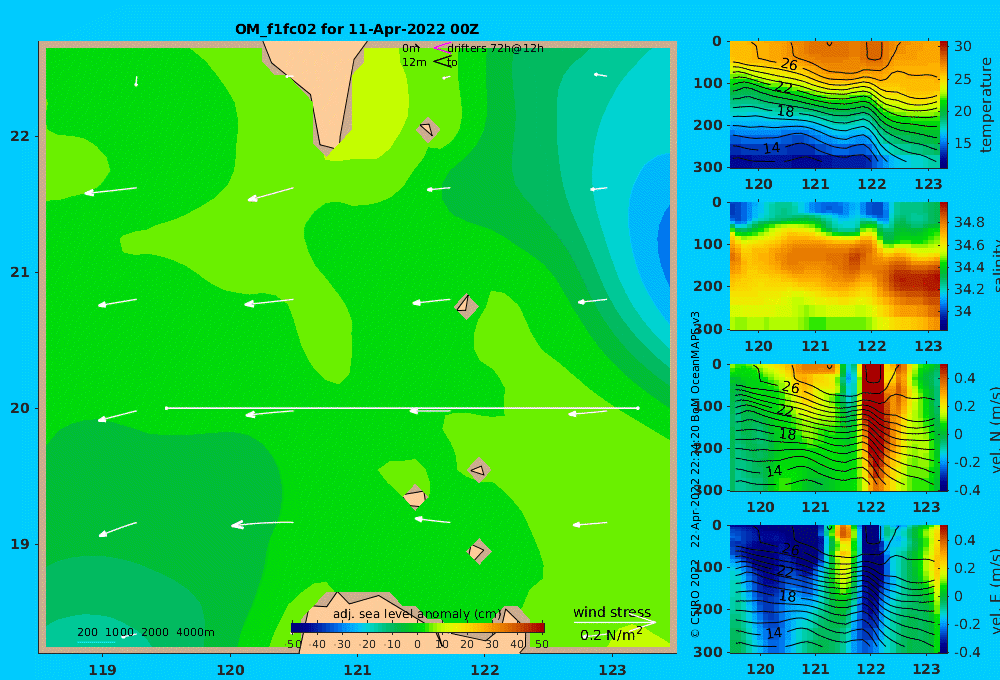The height and width of the screenshot is (680, 1000).
Task: Click the 'temperature' axis label
Action: coord(987,105)
